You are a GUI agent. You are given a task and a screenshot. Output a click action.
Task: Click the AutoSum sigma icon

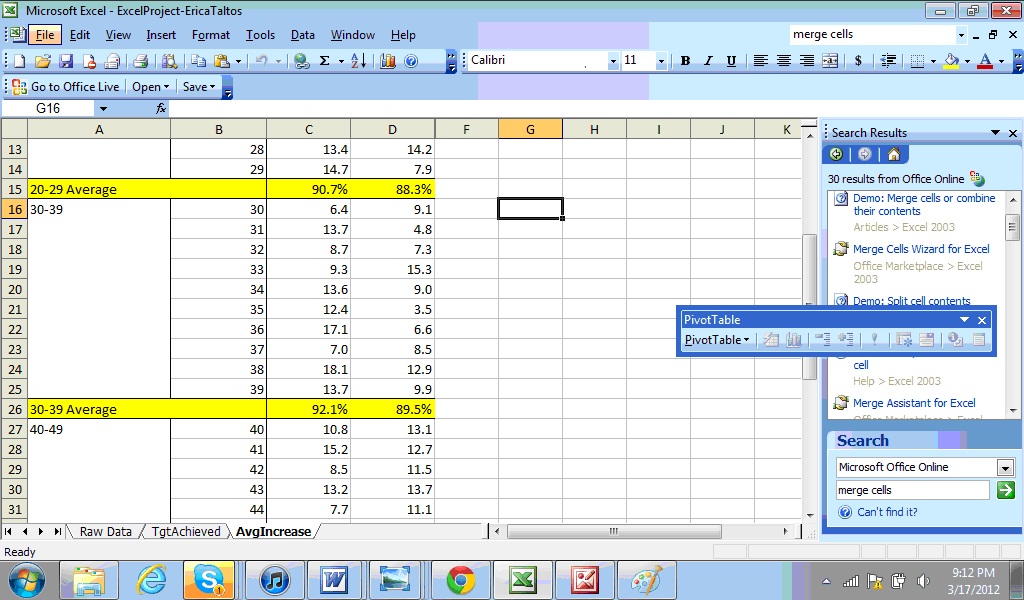(x=324, y=61)
